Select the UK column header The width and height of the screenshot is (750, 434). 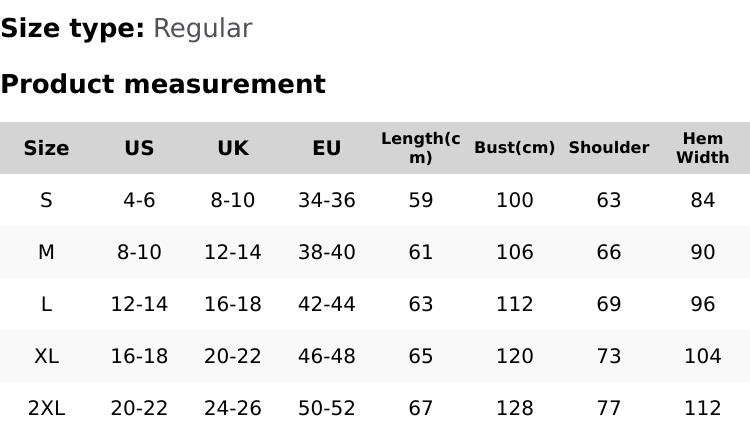(x=233, y=149)
